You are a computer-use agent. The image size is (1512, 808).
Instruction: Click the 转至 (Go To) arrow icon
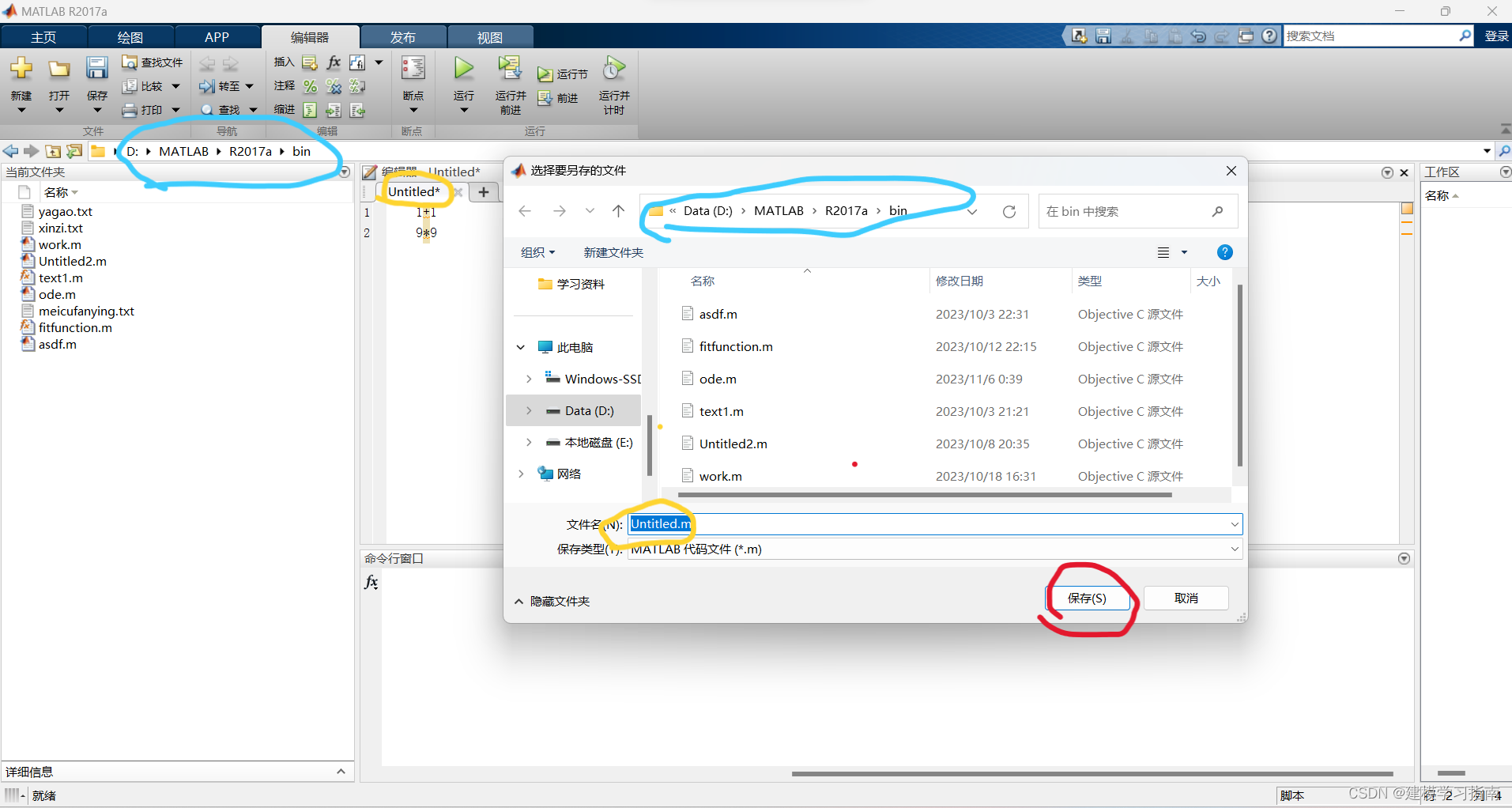pos(207,86)
